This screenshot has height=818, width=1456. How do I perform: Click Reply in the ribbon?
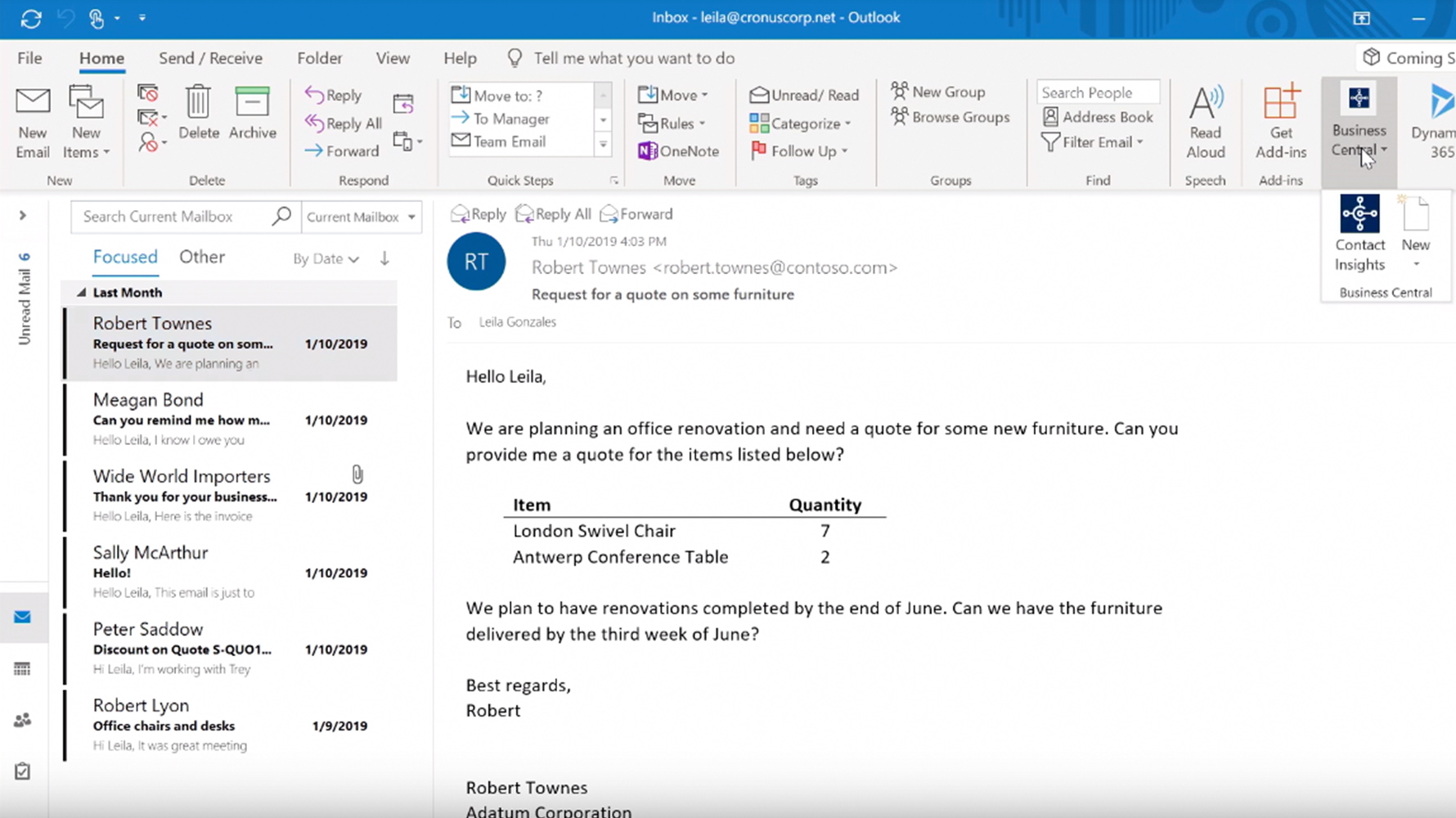333,95
